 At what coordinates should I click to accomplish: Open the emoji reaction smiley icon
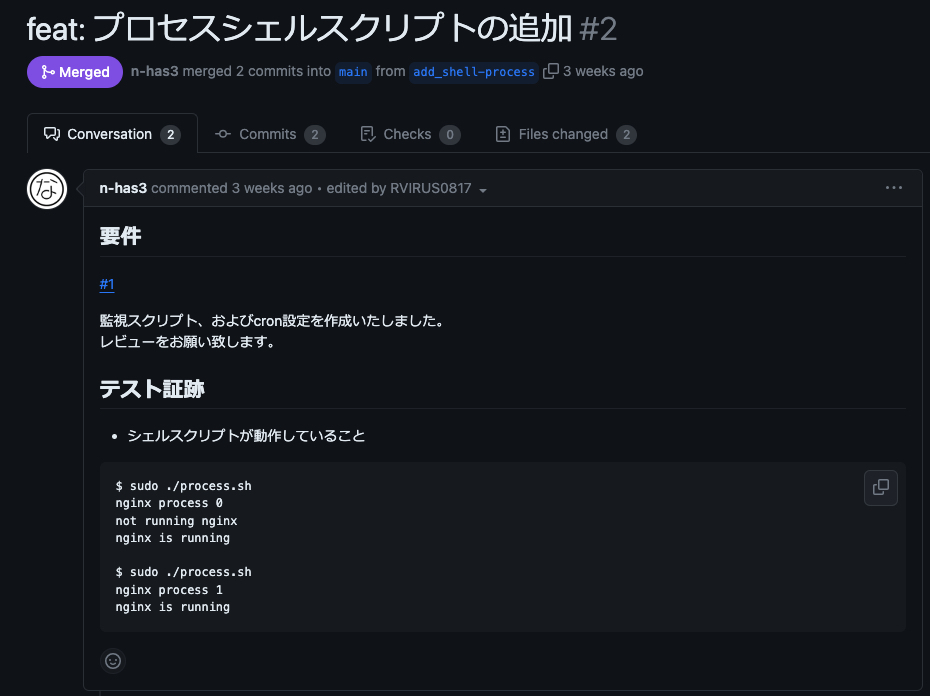tap(112, 661)
